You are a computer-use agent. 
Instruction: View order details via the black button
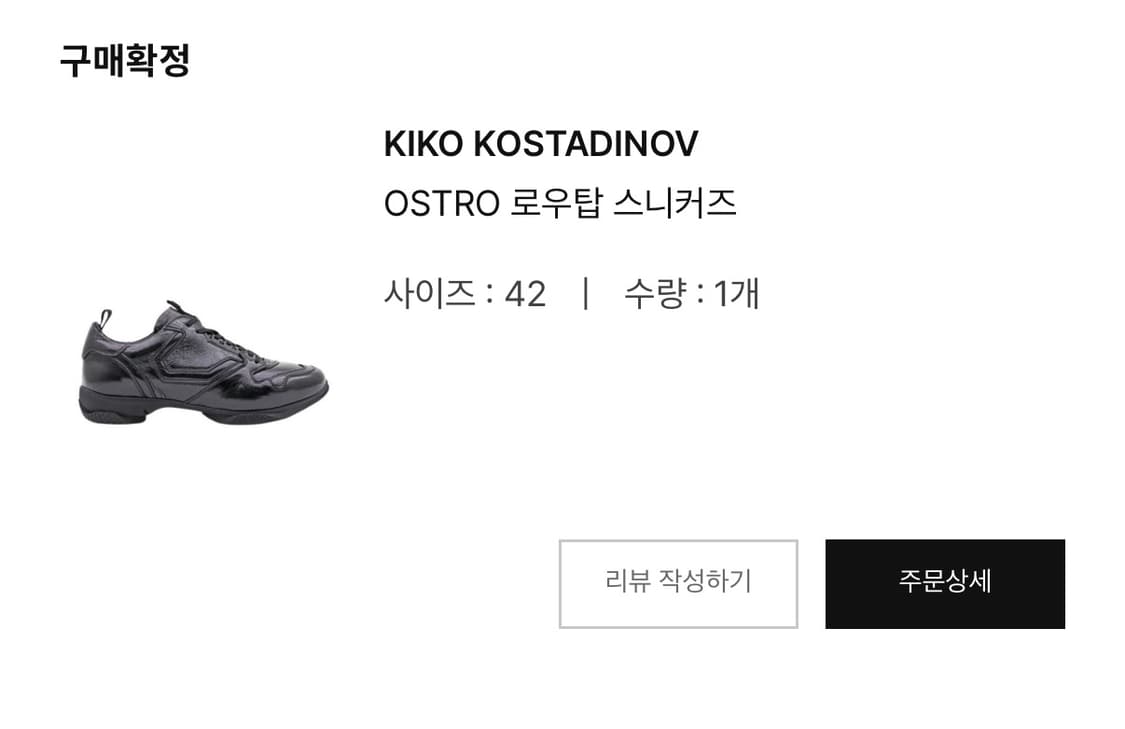coord(945,583)
